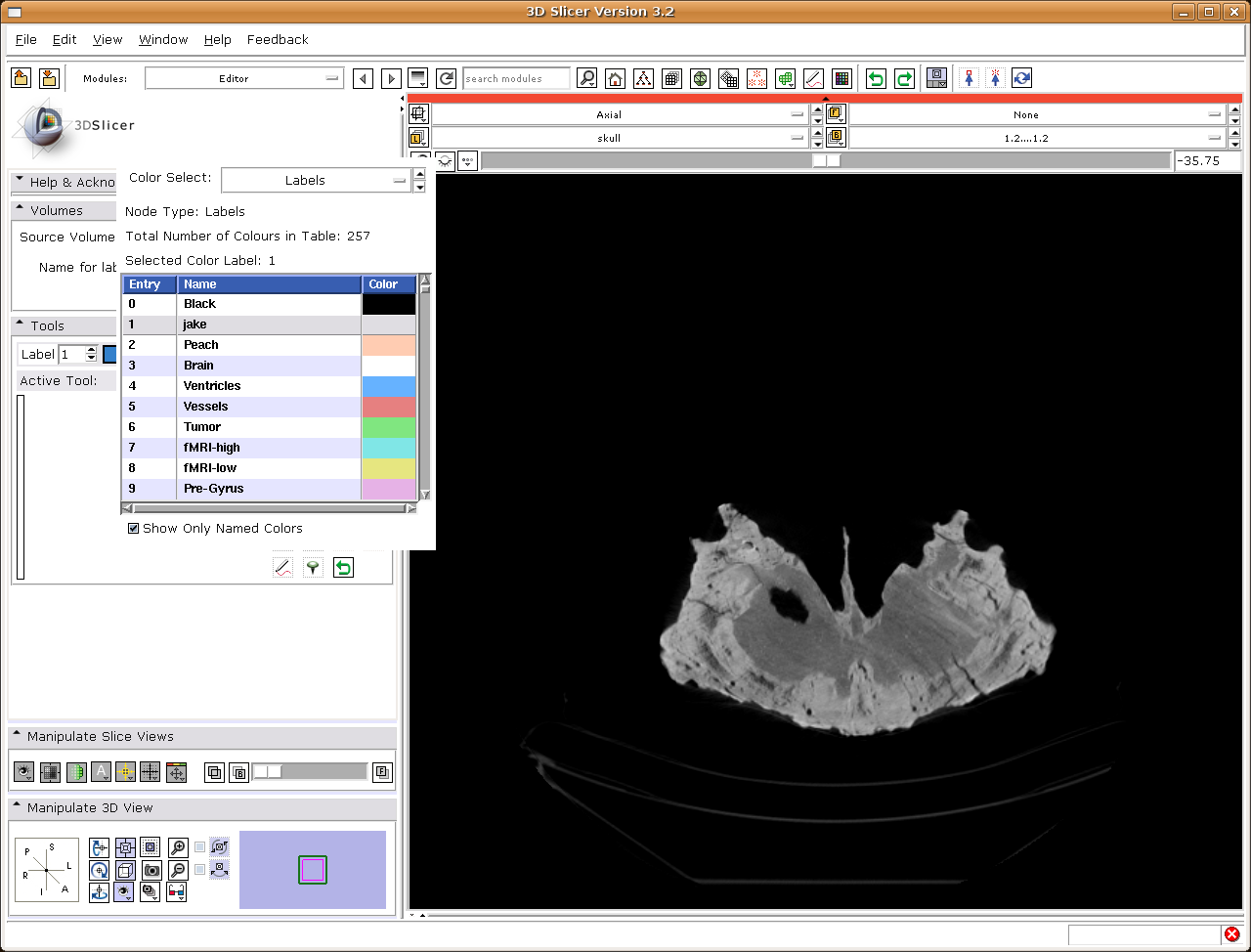The height and width of the screenshot is (952, 1251).
Task: Click the 3D cube projection icon
Action: pos(125,870)
